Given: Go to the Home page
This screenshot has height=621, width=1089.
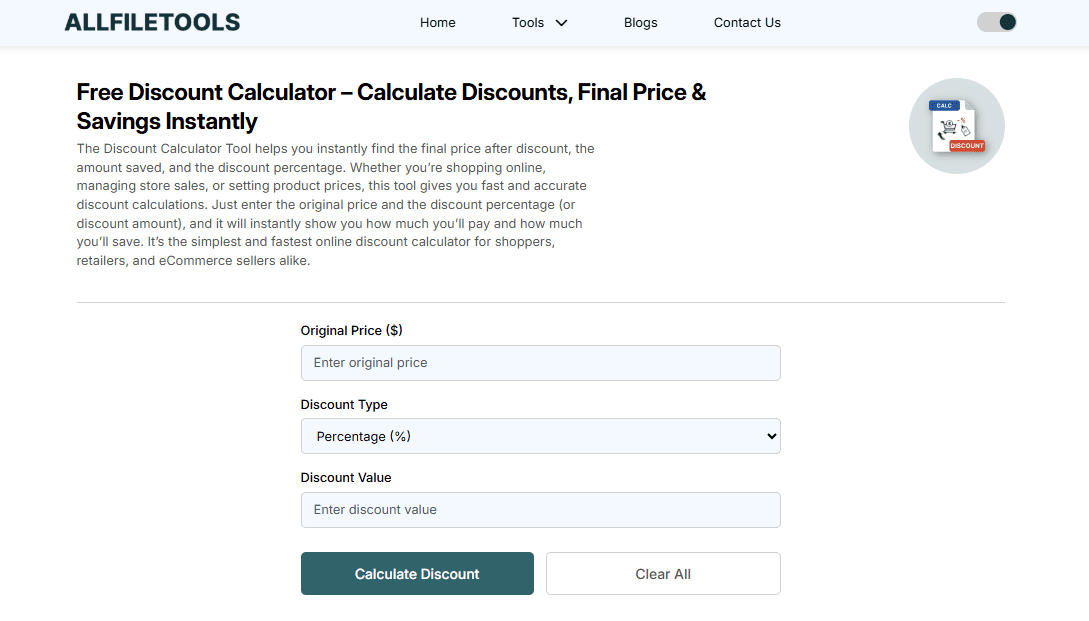Looking at the screenshot, I should click(437, 23).
